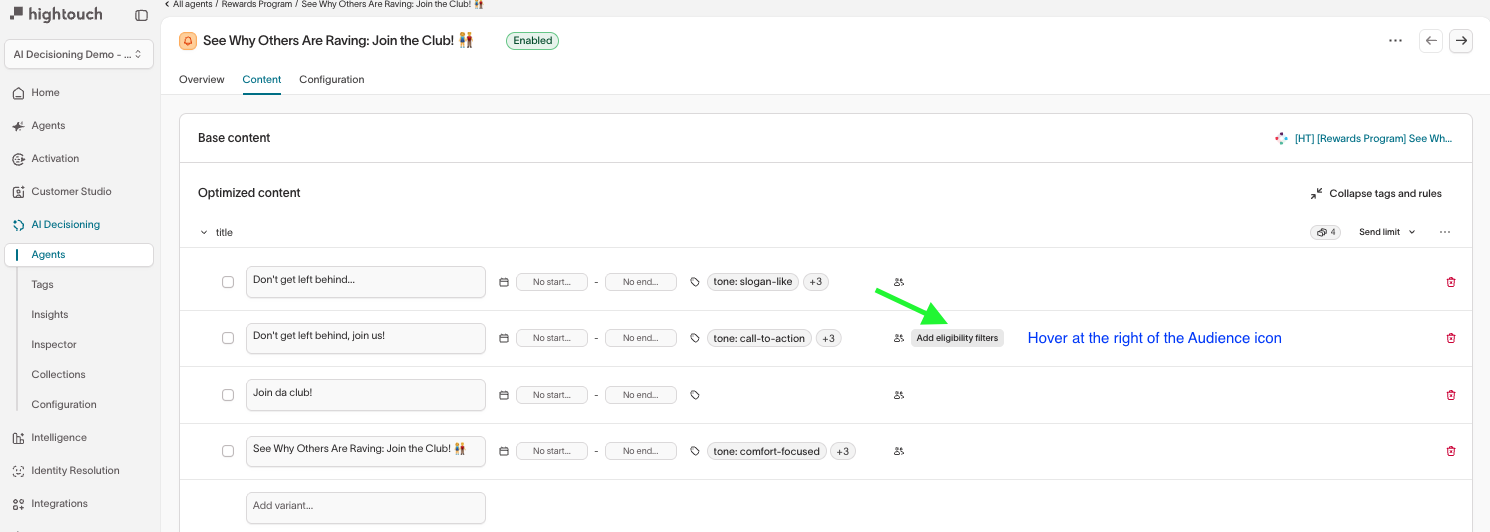Open Insights under AI Decisioning
The image size is (1490, 532).
[x=50, y=314]
